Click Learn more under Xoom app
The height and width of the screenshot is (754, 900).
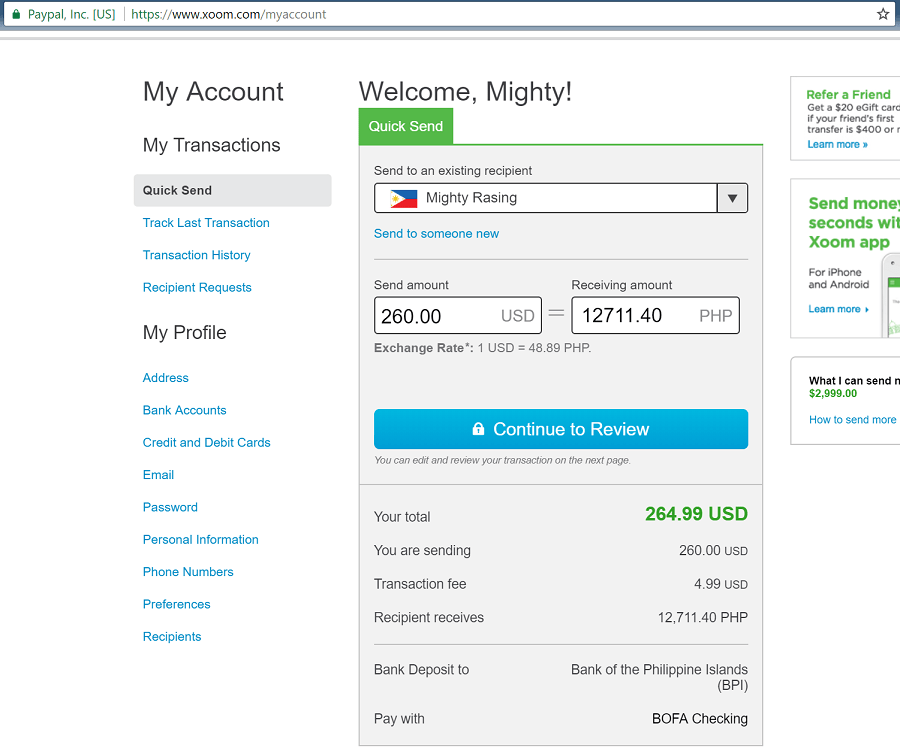839,309
